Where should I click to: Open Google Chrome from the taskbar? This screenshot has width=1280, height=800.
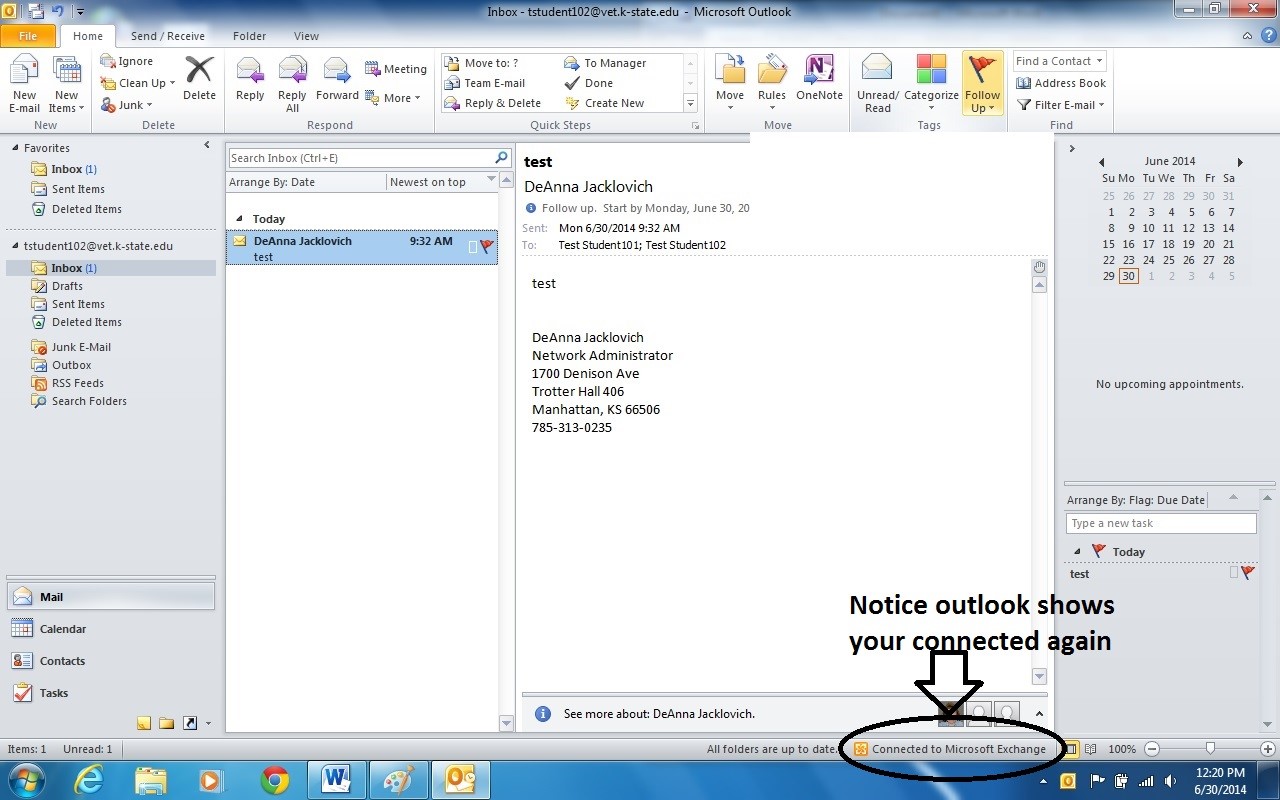point(275,780)
